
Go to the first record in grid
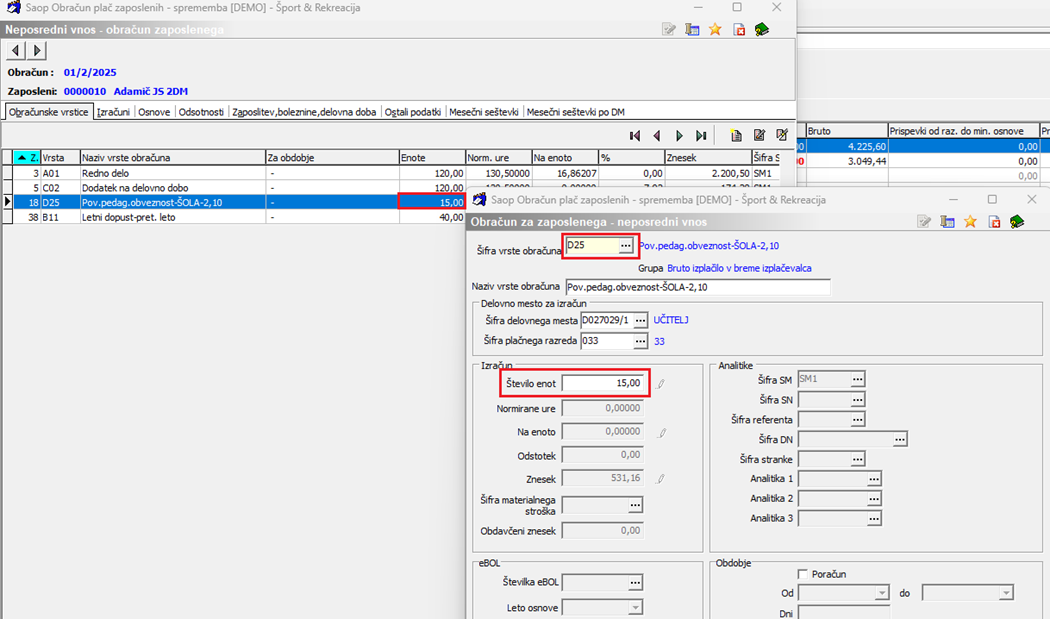pos(634,135)
